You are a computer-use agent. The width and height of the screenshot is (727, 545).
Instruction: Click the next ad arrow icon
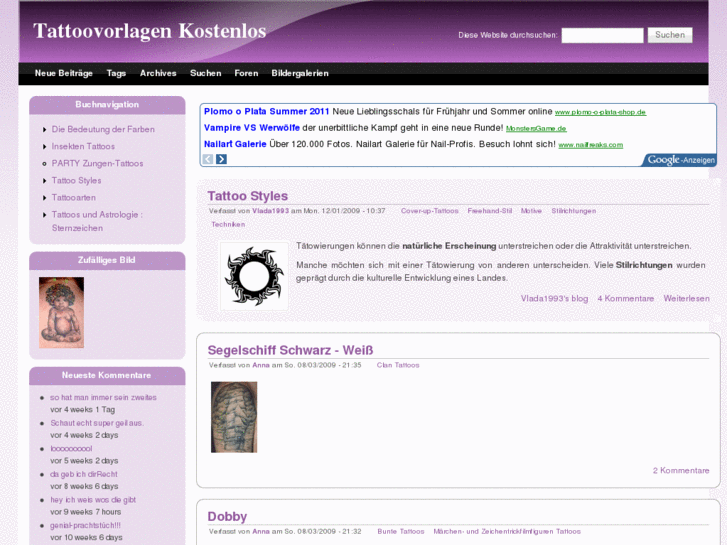pyautogui.click(x=221, y=159)
